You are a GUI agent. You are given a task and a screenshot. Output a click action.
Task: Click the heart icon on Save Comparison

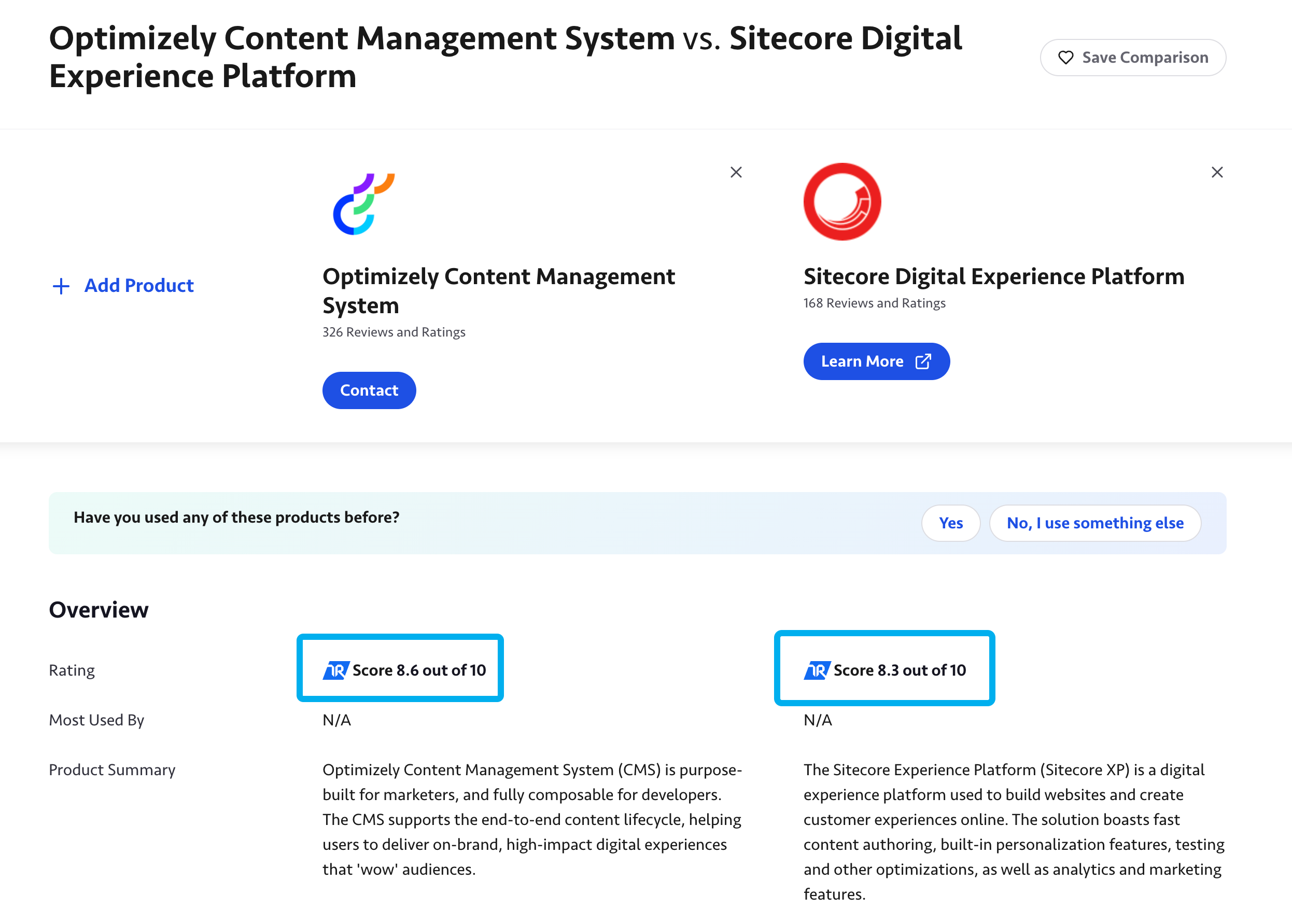tap(1066, 58)
